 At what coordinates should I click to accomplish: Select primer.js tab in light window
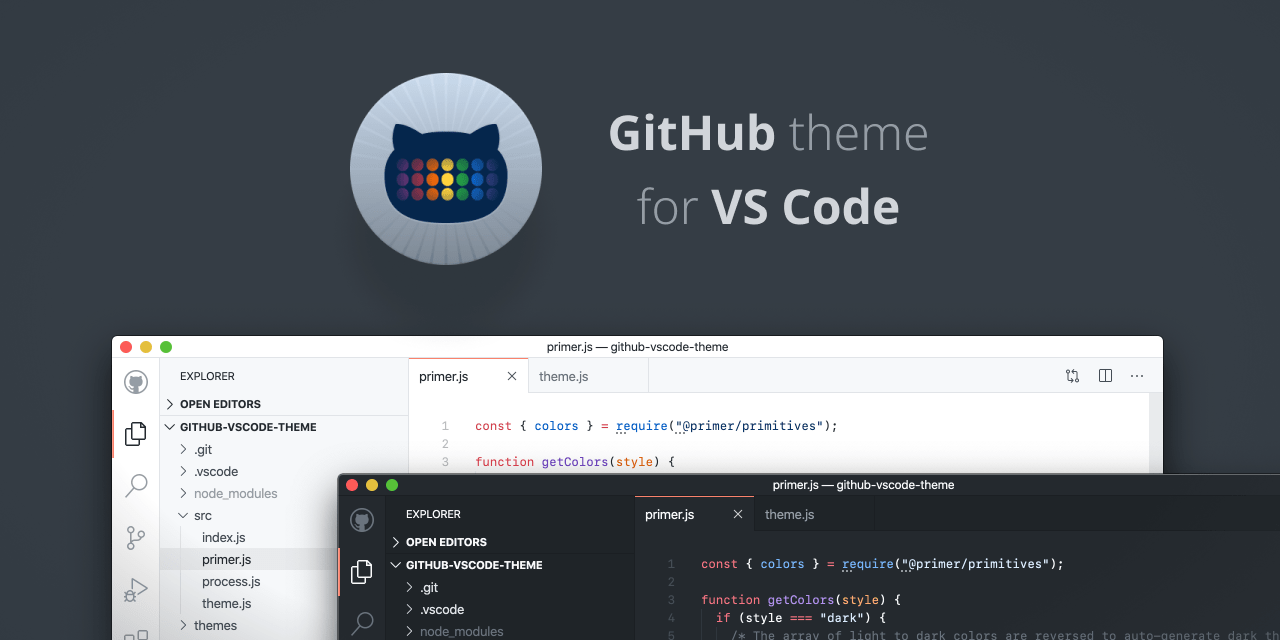469,376
